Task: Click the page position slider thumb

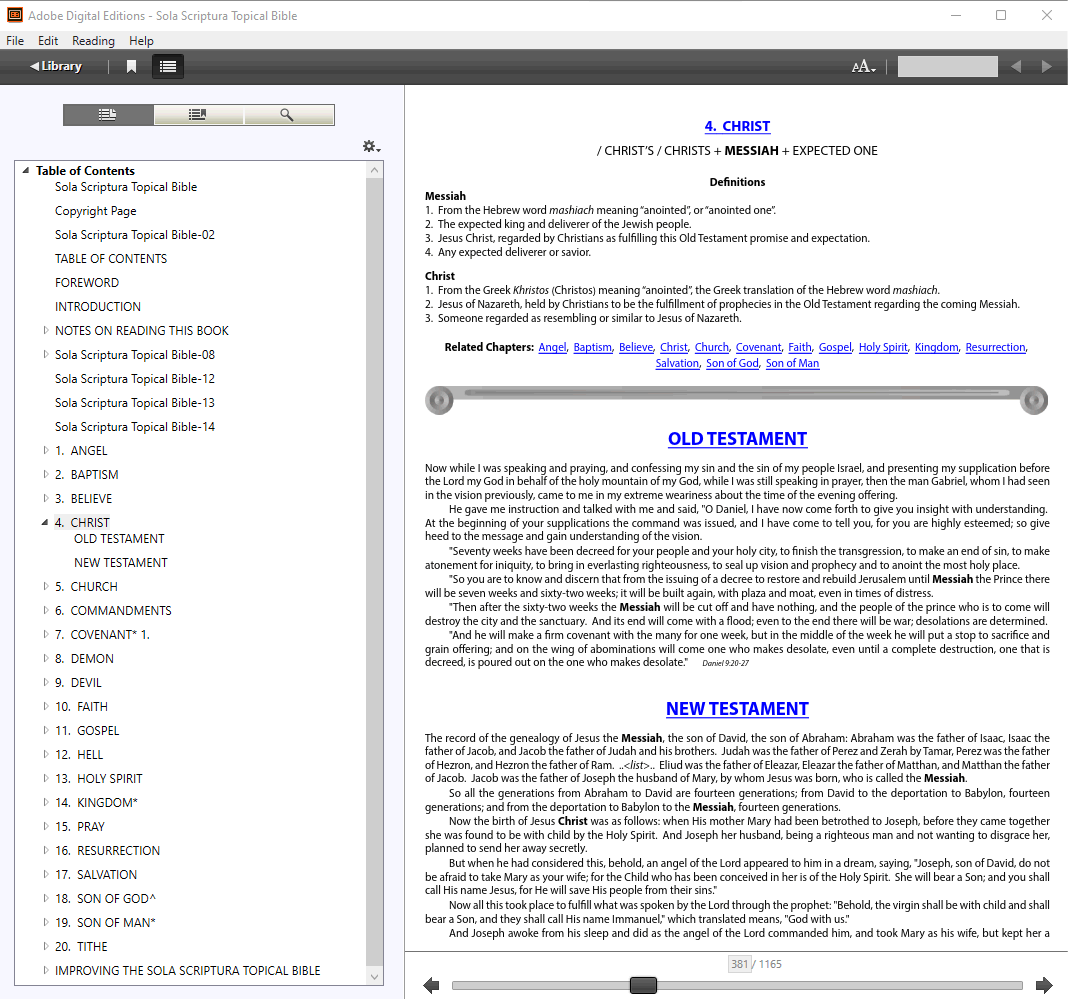Action: point(643,985)
